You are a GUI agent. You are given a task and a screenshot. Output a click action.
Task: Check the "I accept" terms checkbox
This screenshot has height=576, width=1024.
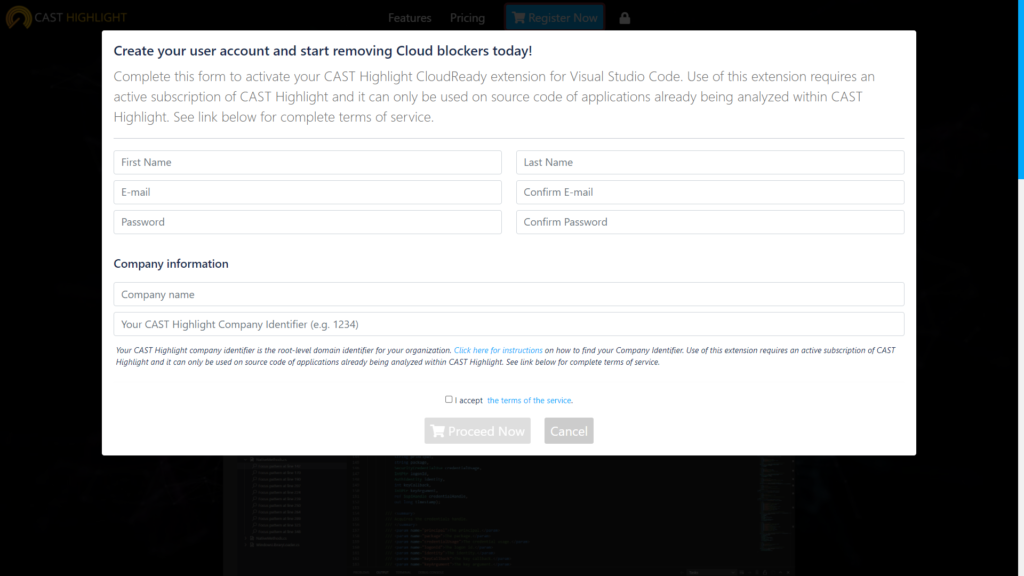click(449, 398)
